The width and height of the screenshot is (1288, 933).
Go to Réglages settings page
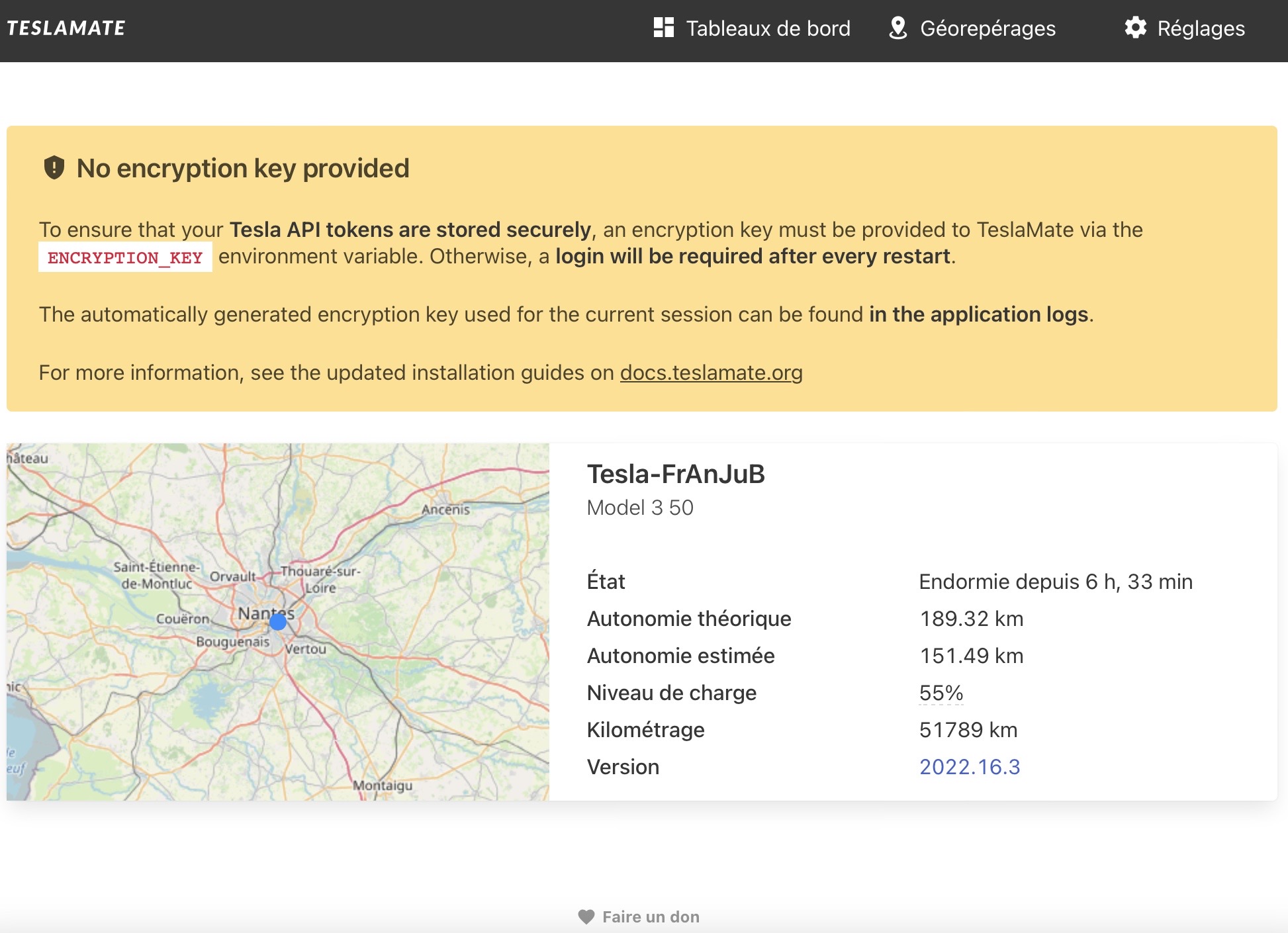pos(1201,28)
